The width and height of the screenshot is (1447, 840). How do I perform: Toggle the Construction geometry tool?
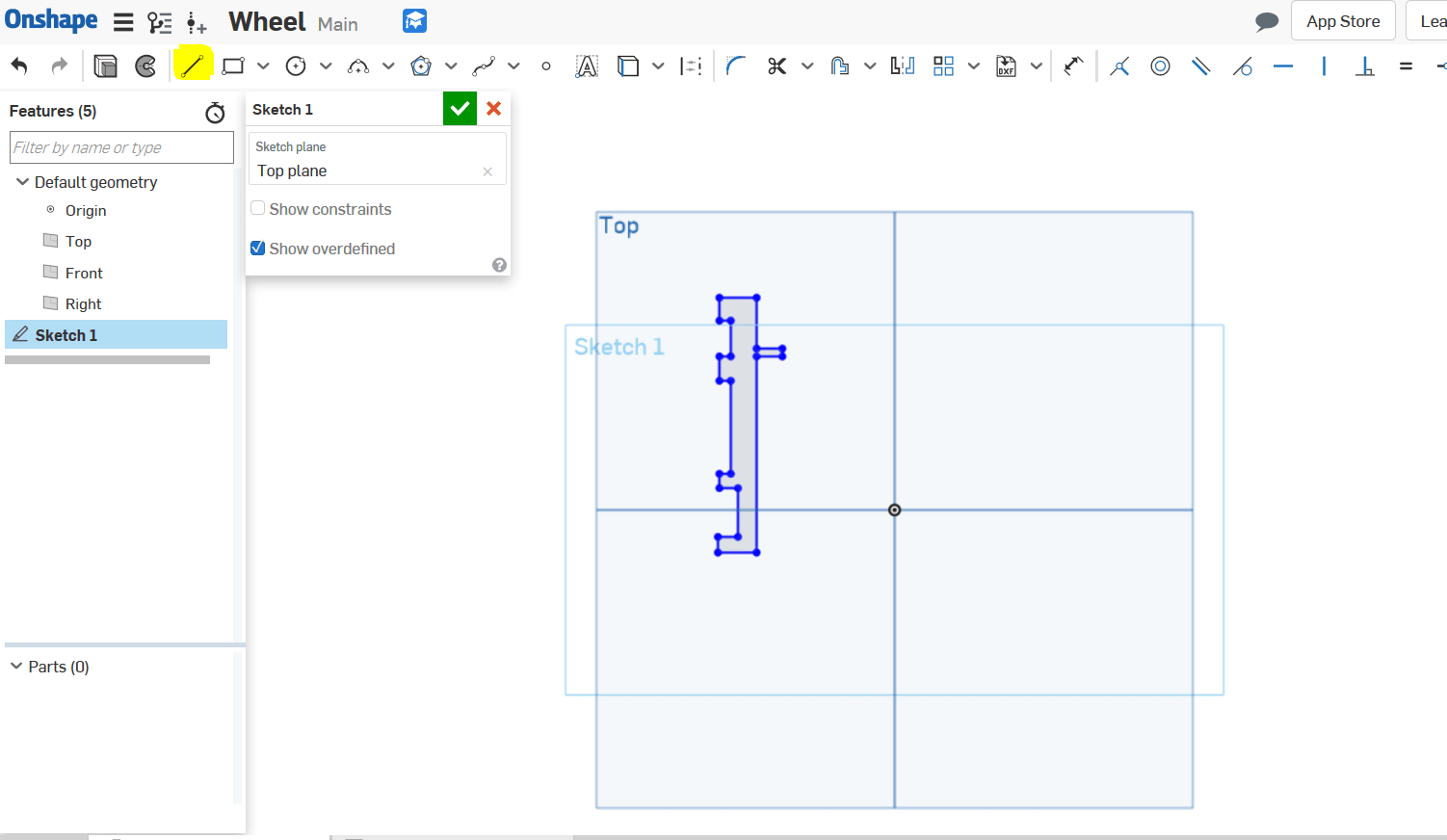click(x=691, y=66)
